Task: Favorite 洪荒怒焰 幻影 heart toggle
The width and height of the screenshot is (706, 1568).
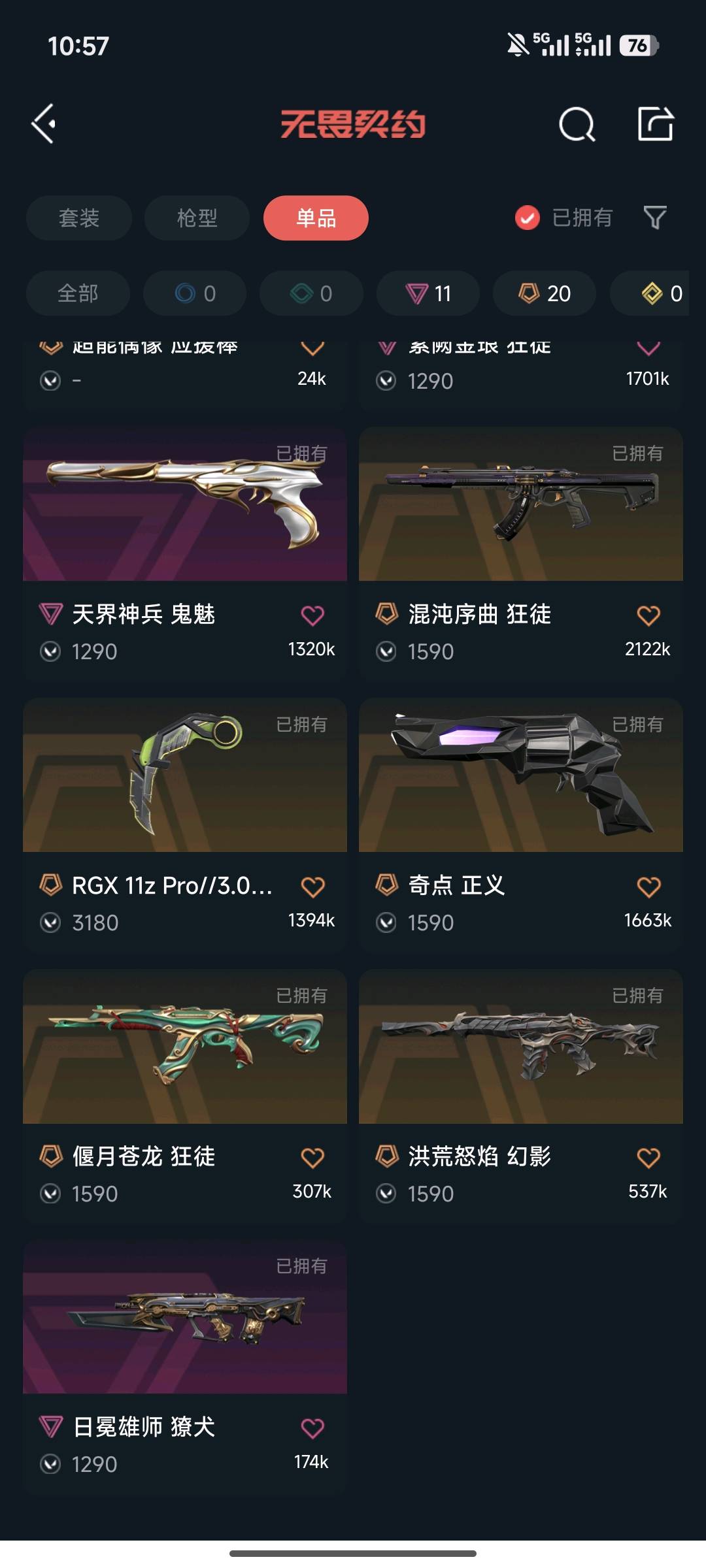Action: (648, 1157)
